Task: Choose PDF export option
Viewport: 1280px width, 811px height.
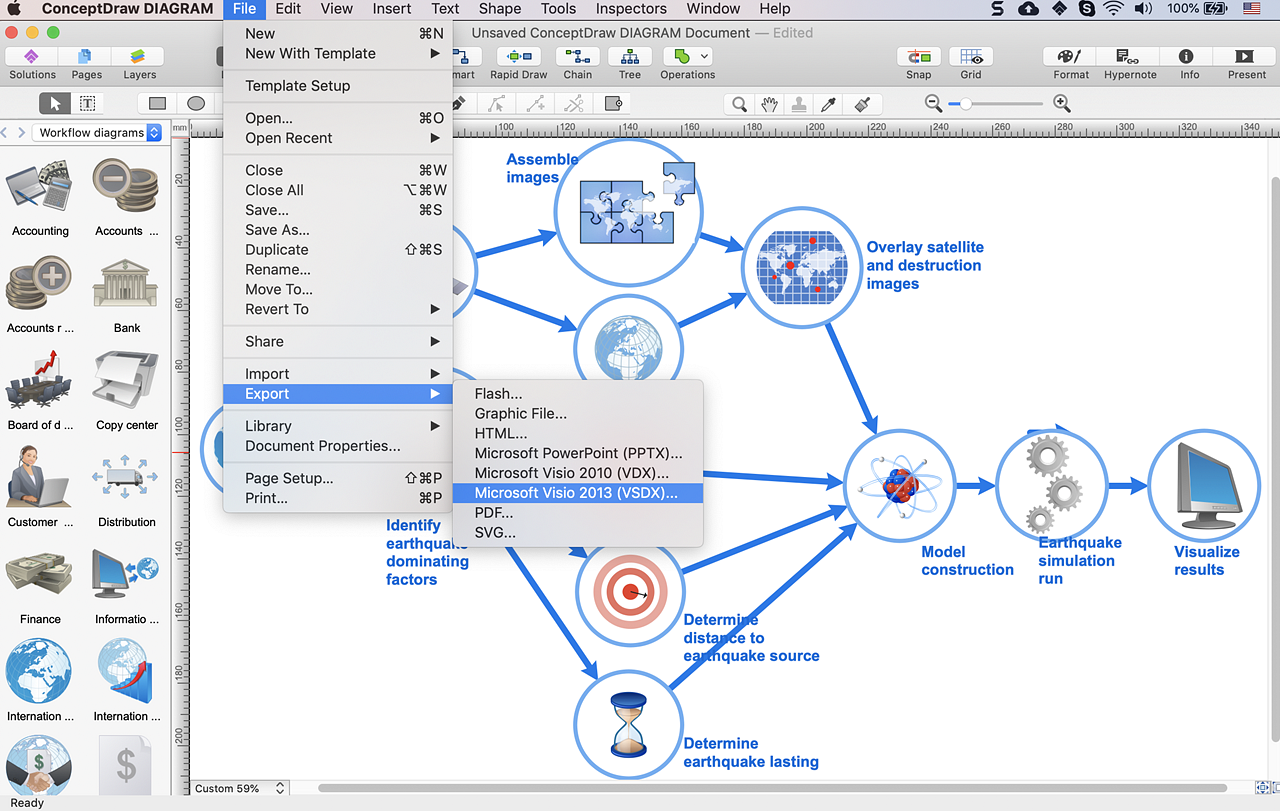Action: pos(578,512)
